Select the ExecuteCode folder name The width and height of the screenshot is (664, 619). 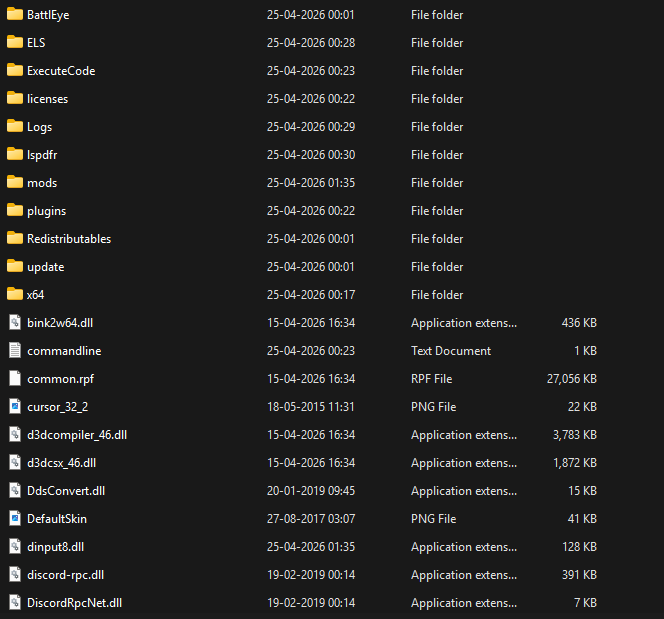[61, 71]
